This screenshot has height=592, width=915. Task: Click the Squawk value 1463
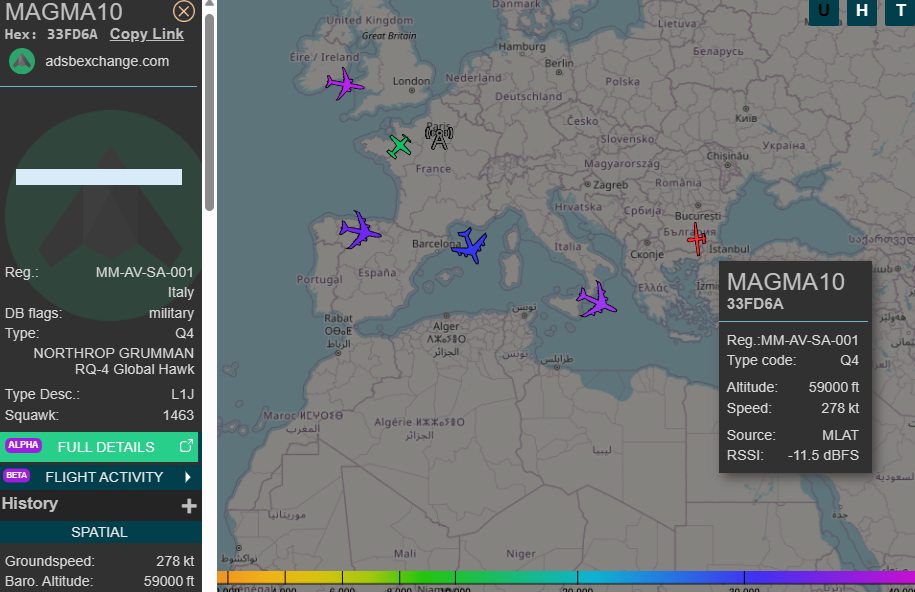click(x=179, y=415)
